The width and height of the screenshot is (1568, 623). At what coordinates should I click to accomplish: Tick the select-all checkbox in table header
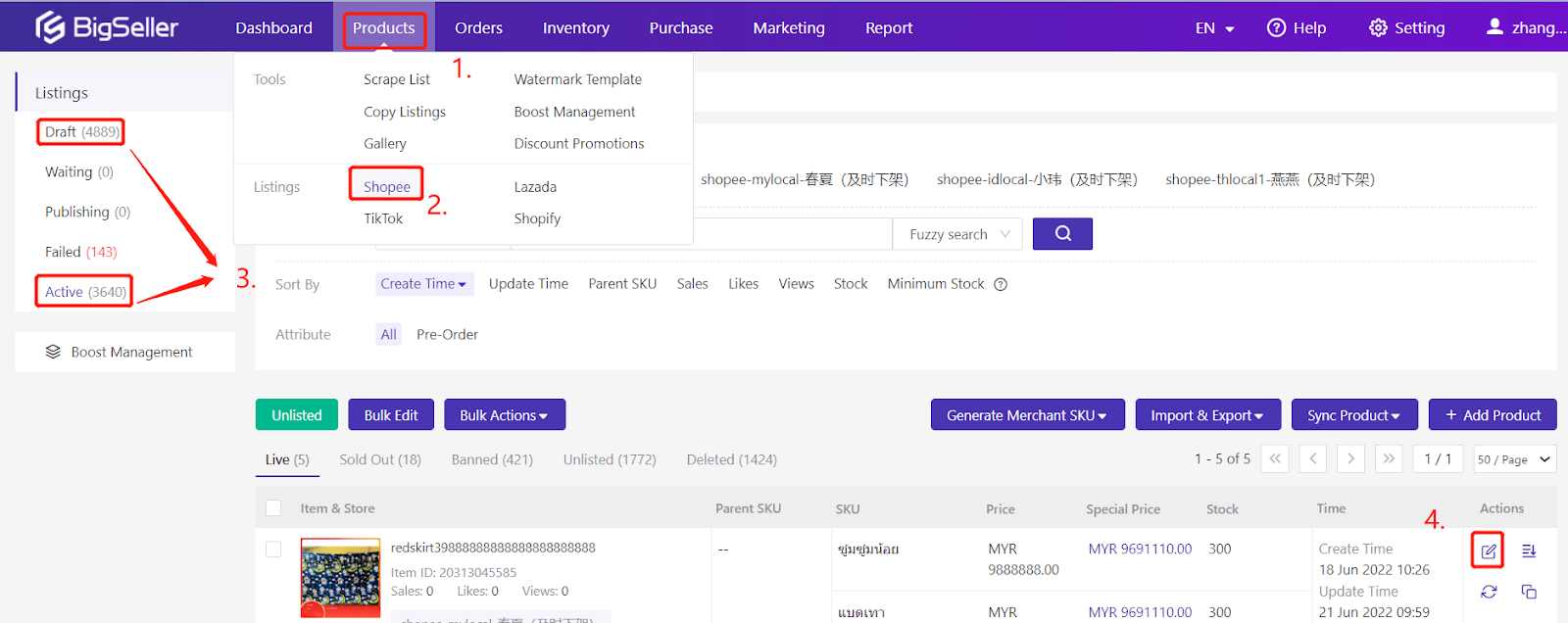273,508
